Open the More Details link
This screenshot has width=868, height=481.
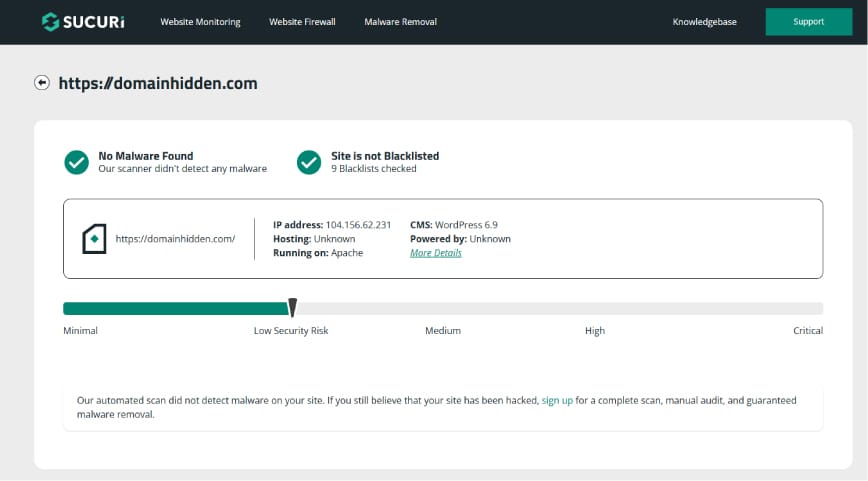click(436, 253)
